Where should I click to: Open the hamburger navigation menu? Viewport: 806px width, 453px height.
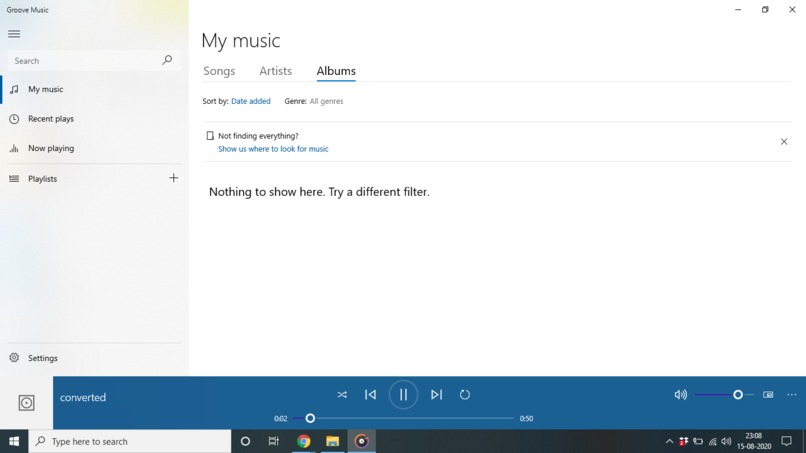point(14,34)
